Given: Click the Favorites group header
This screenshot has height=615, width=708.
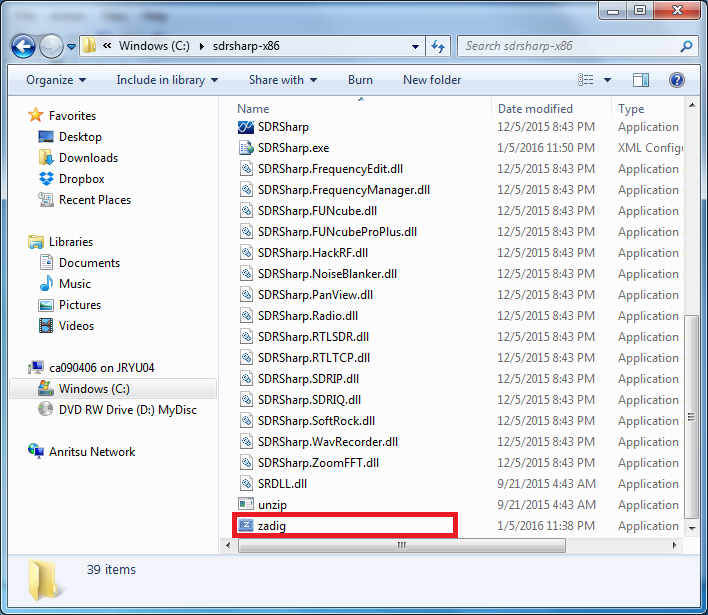Looking at the screenshot, I should pos(62,116).
